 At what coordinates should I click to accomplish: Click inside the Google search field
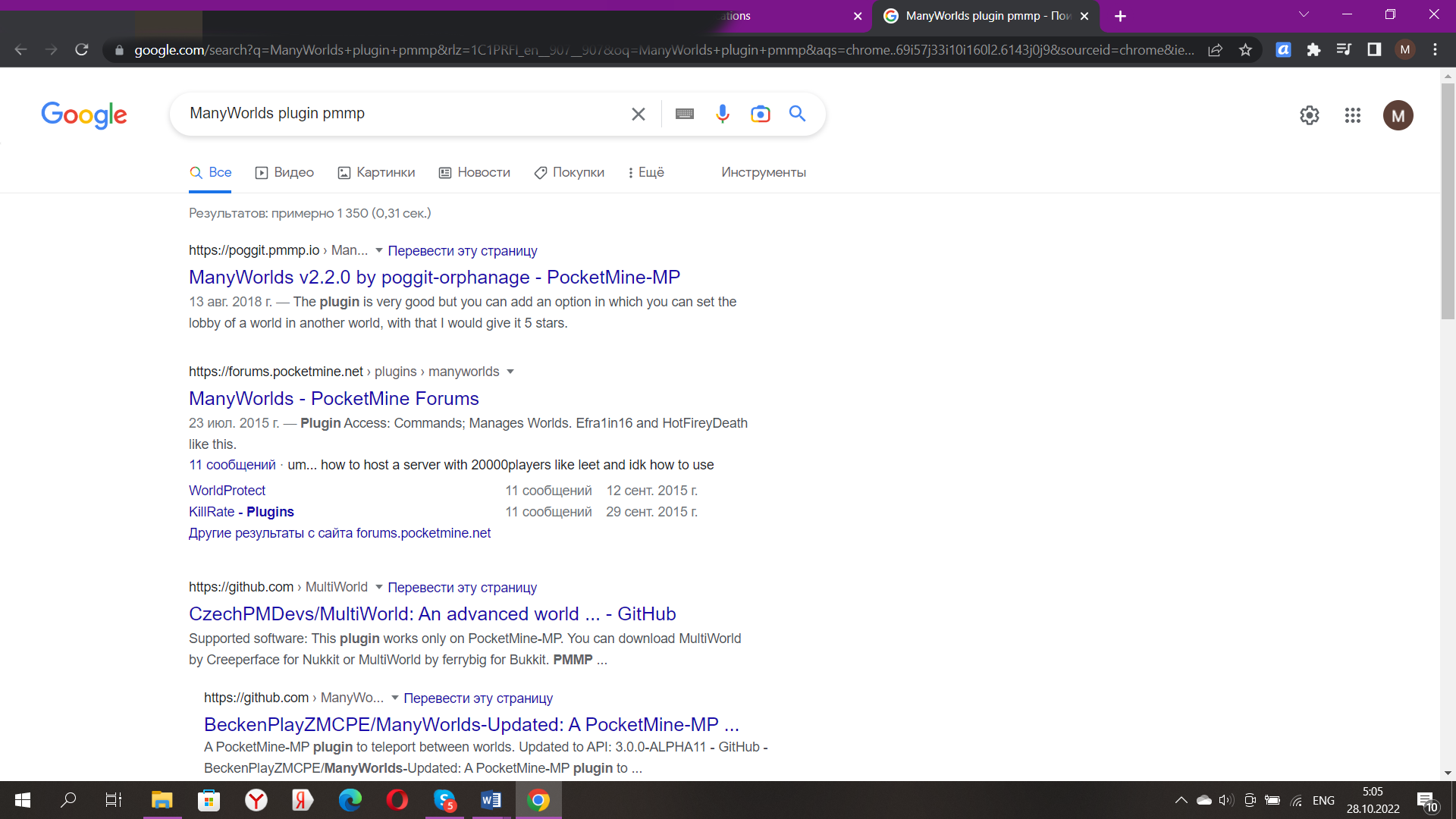pyautogui.click(x=402, y=114)
